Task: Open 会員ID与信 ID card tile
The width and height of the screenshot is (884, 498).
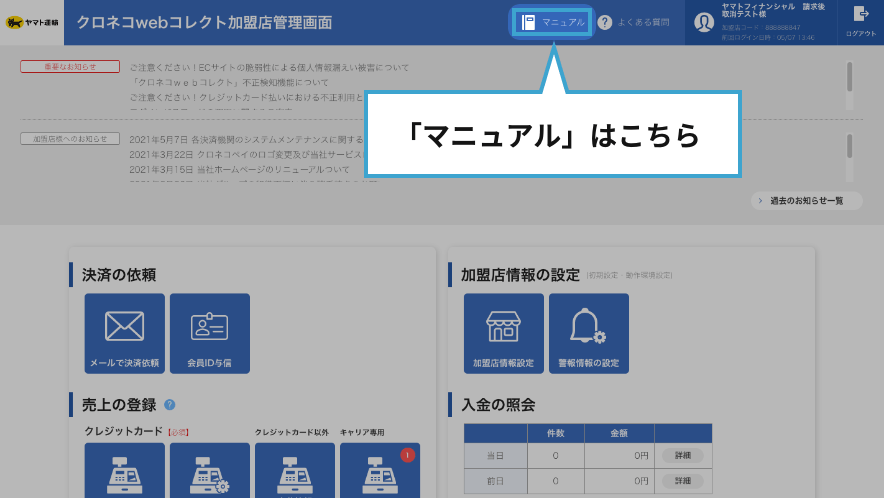Action: (210, 333)
